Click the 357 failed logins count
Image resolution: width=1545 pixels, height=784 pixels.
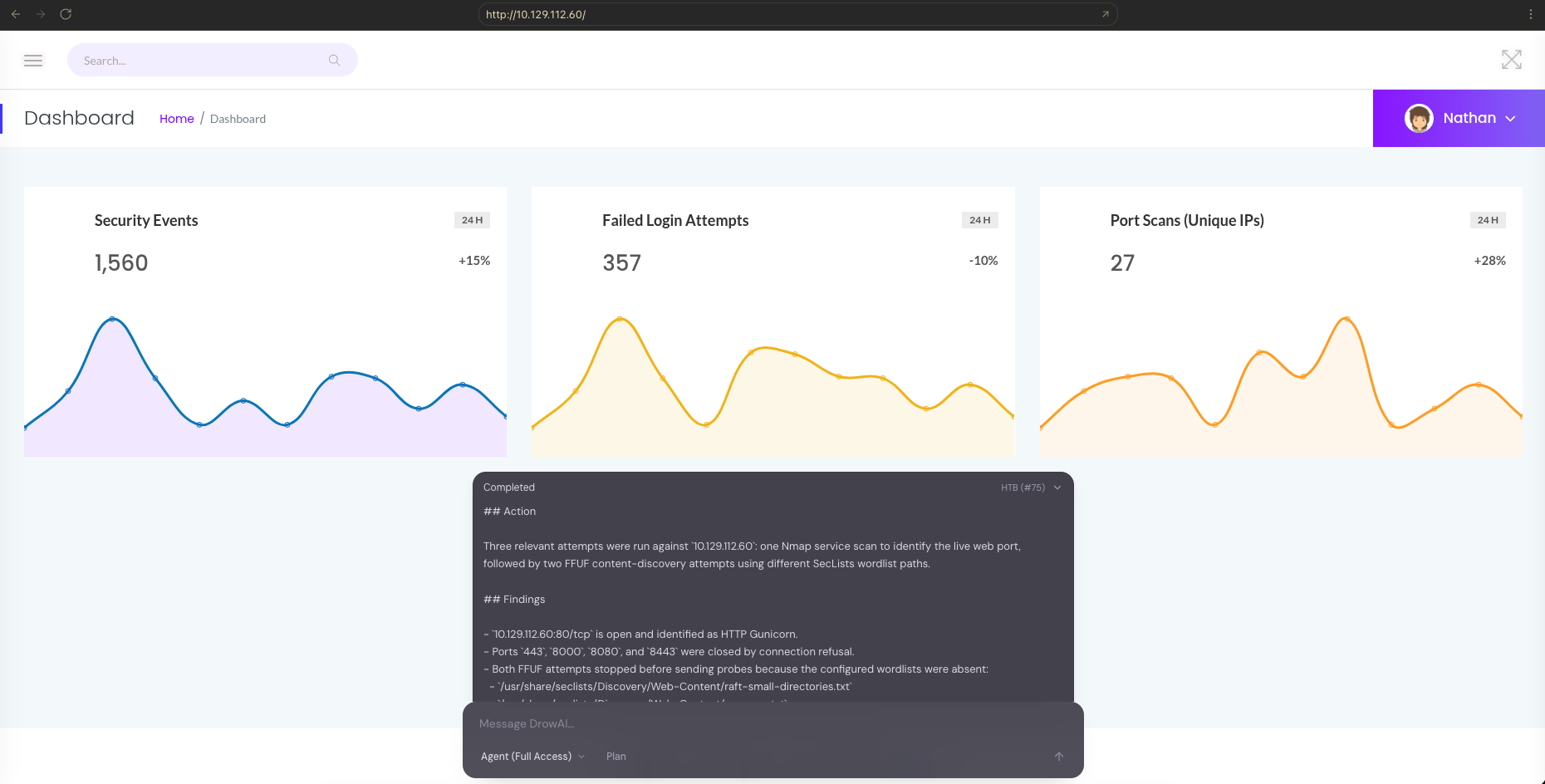tap(622, 263)
